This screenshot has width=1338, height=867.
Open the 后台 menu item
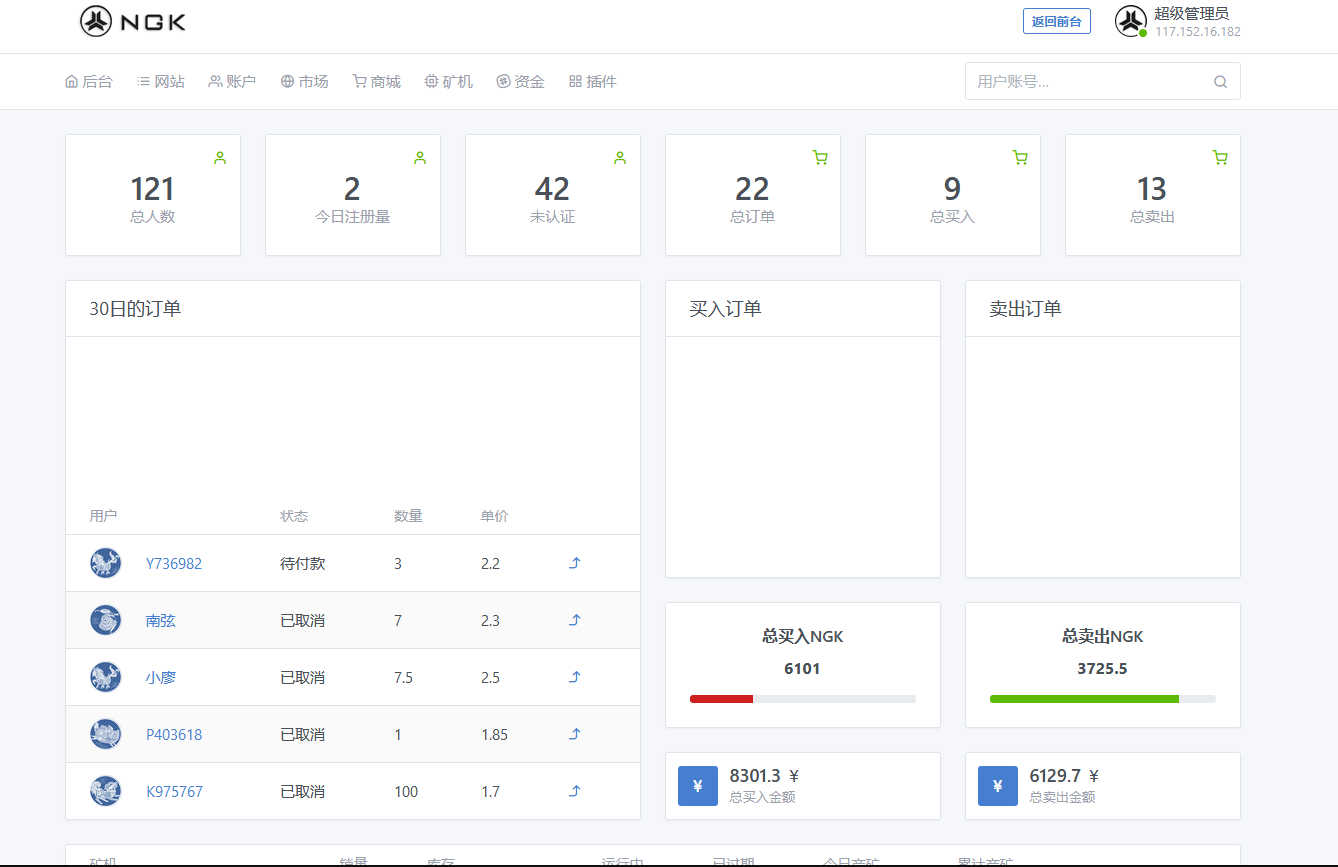pos(89,82)
